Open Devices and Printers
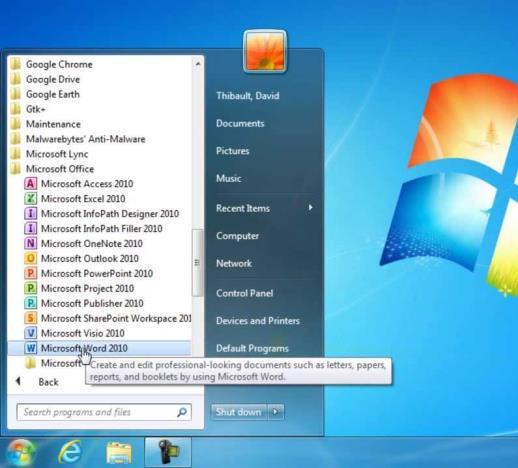518x468 pixels. point(258,321)
